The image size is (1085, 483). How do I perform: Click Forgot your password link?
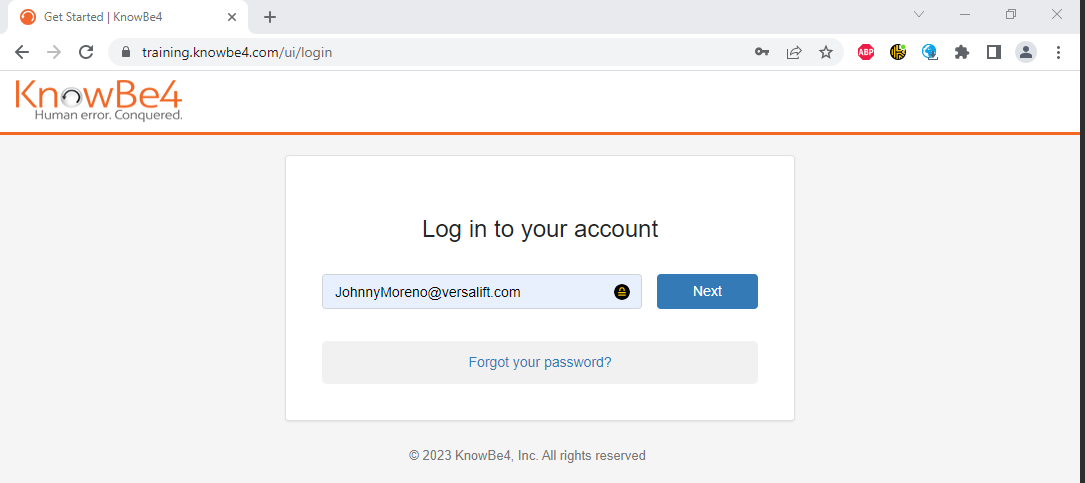540,362
